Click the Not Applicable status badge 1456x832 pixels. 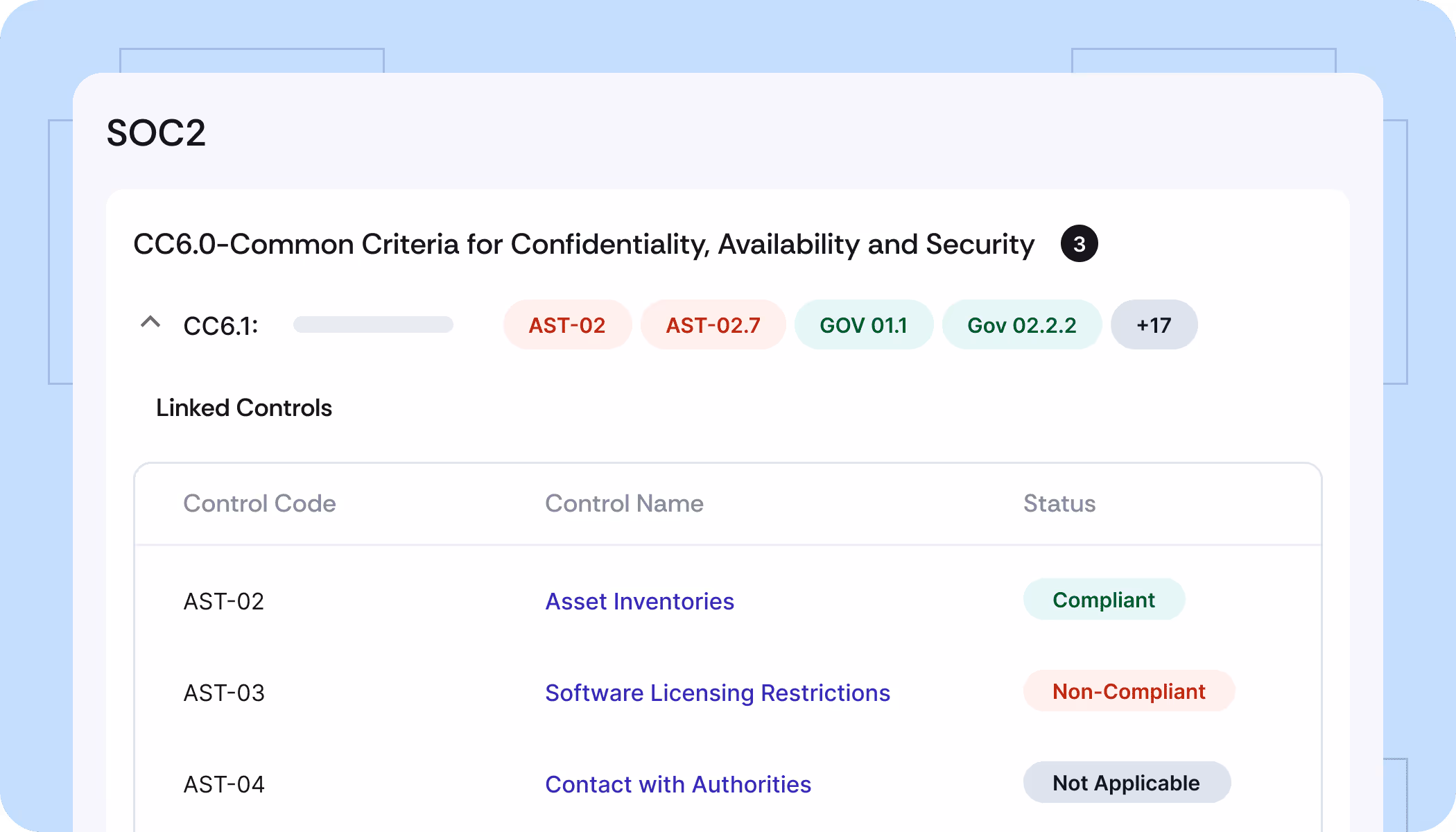click(1126, 783)
